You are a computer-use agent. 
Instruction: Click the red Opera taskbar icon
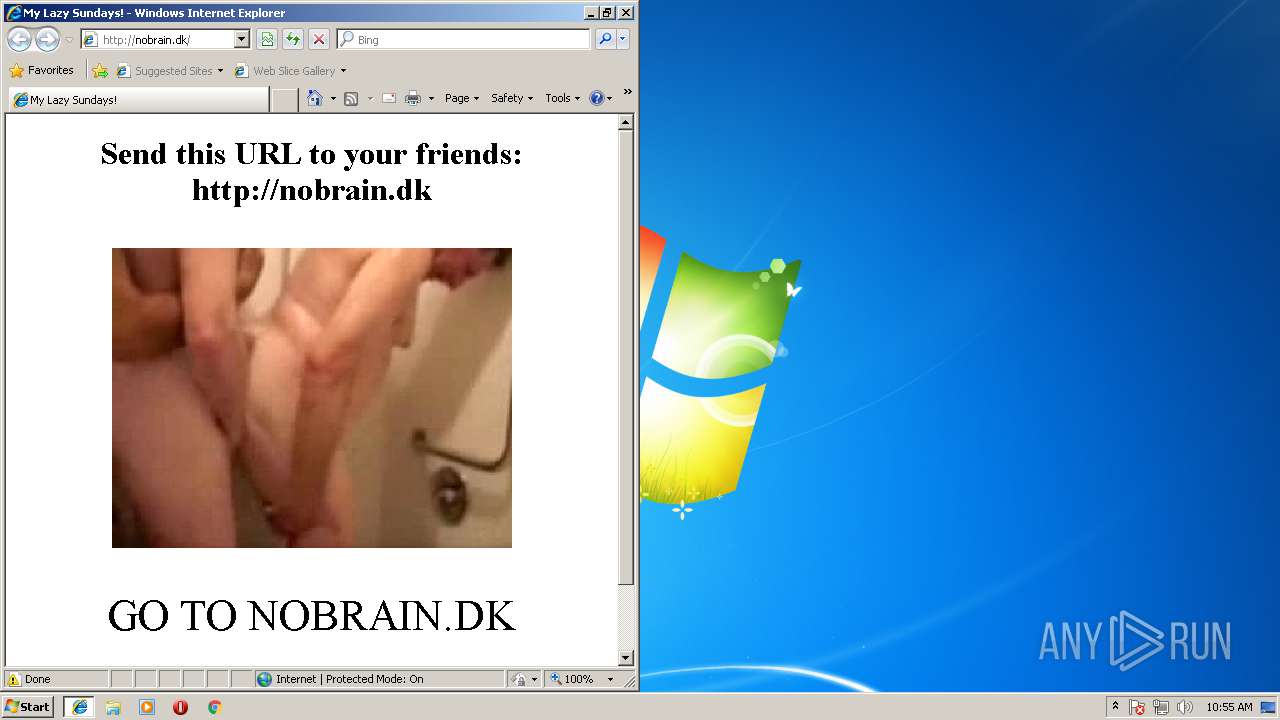(x=180, y=707)
